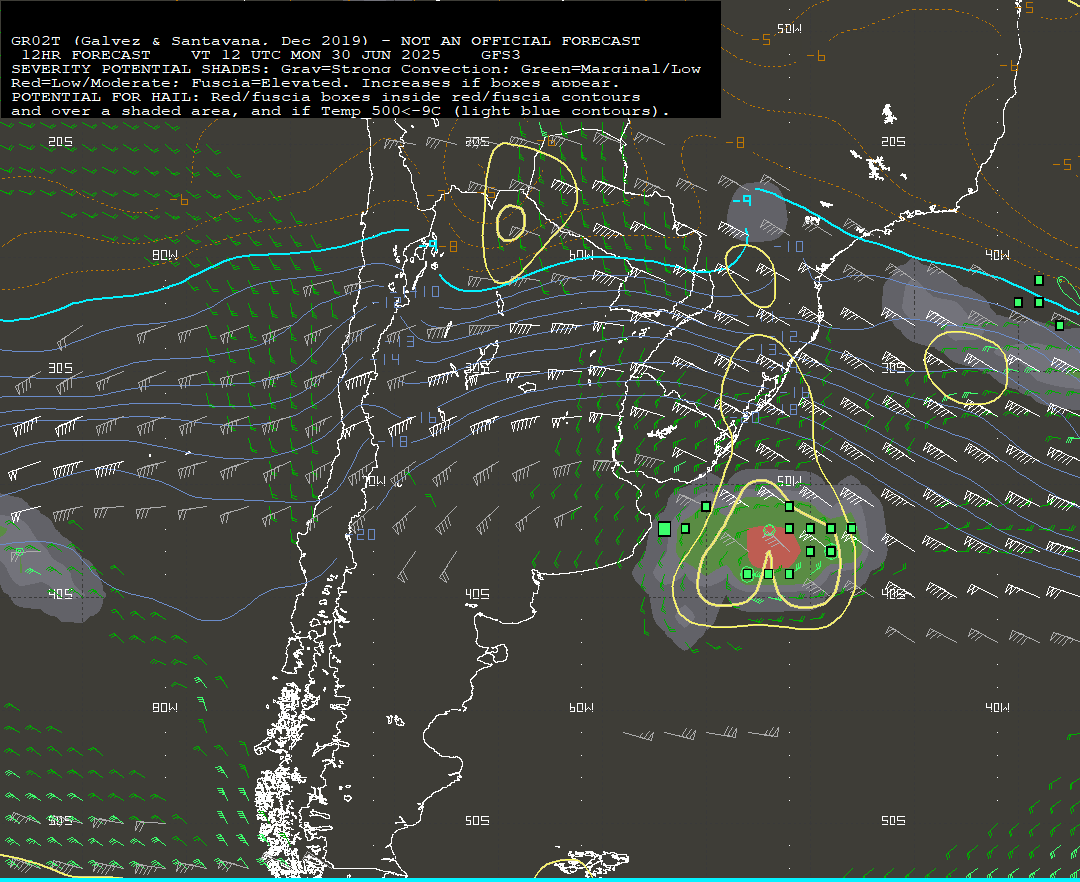Screen dimensions: 1080x882
Task: Select the '12HR FORECAST' label in the header
Action: pos(86,55)
